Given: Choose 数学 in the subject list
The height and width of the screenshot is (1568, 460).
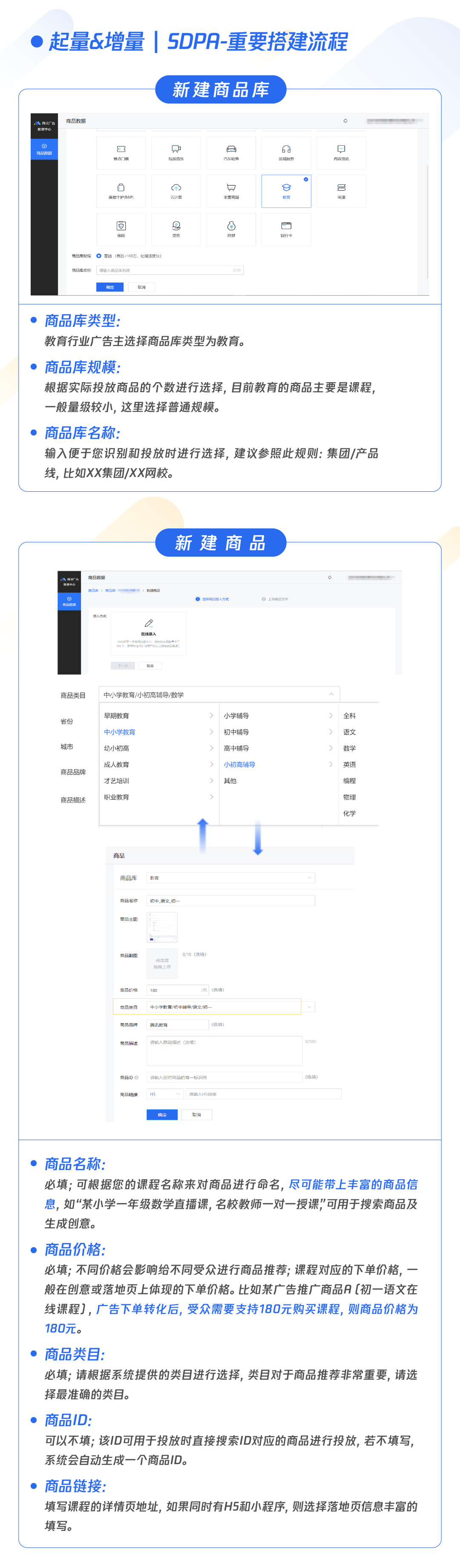Looking at the screenshot, I should tap(349, 748).
